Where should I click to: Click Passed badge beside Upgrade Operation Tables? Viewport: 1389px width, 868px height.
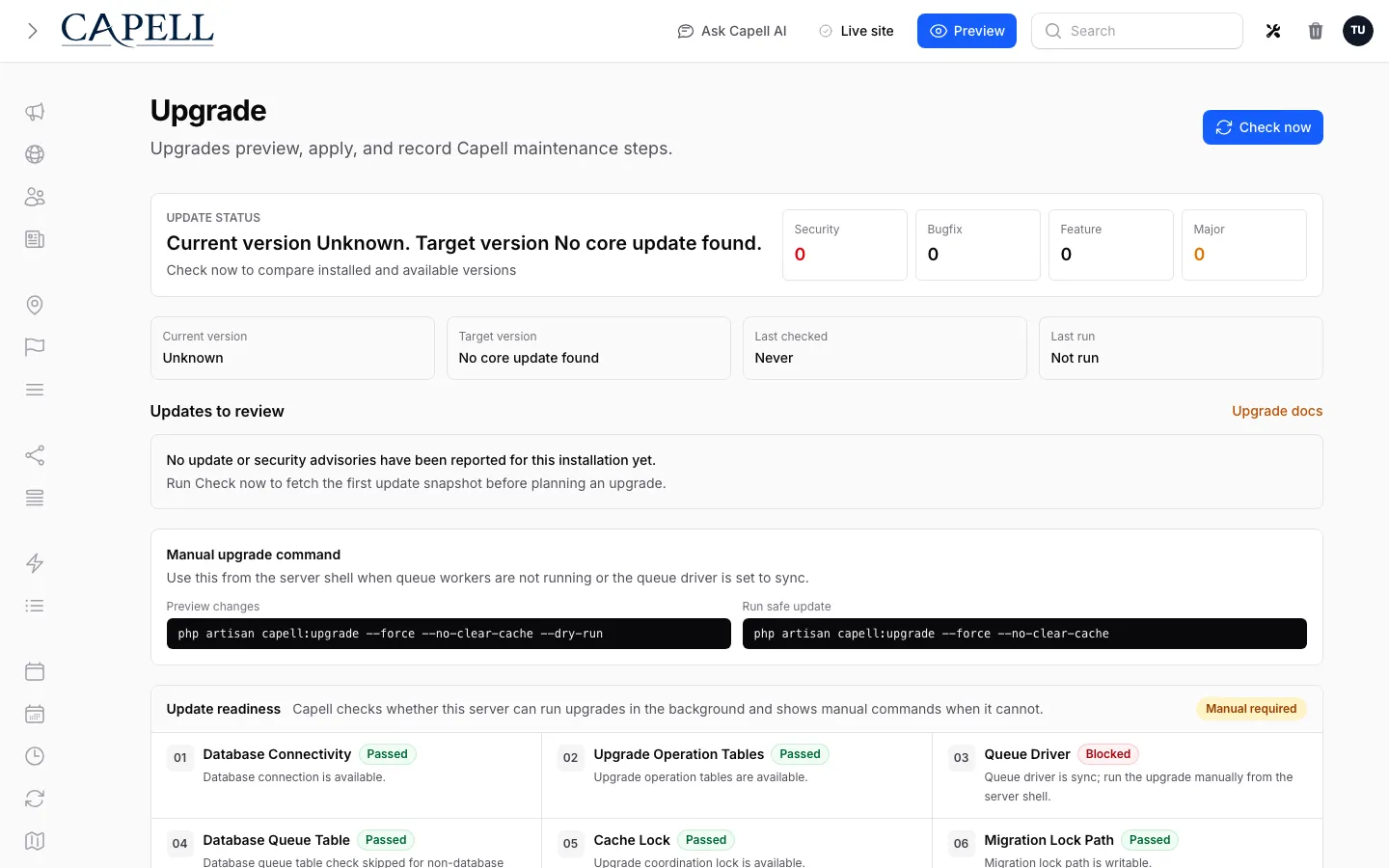coord(800,754)
